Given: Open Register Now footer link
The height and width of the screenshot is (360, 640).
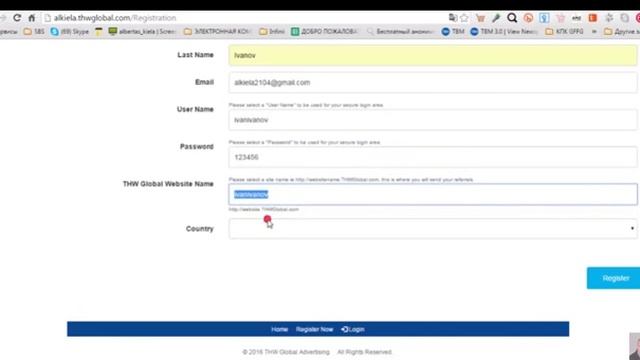Looking at the screenshot, I should tap(314, 329).
